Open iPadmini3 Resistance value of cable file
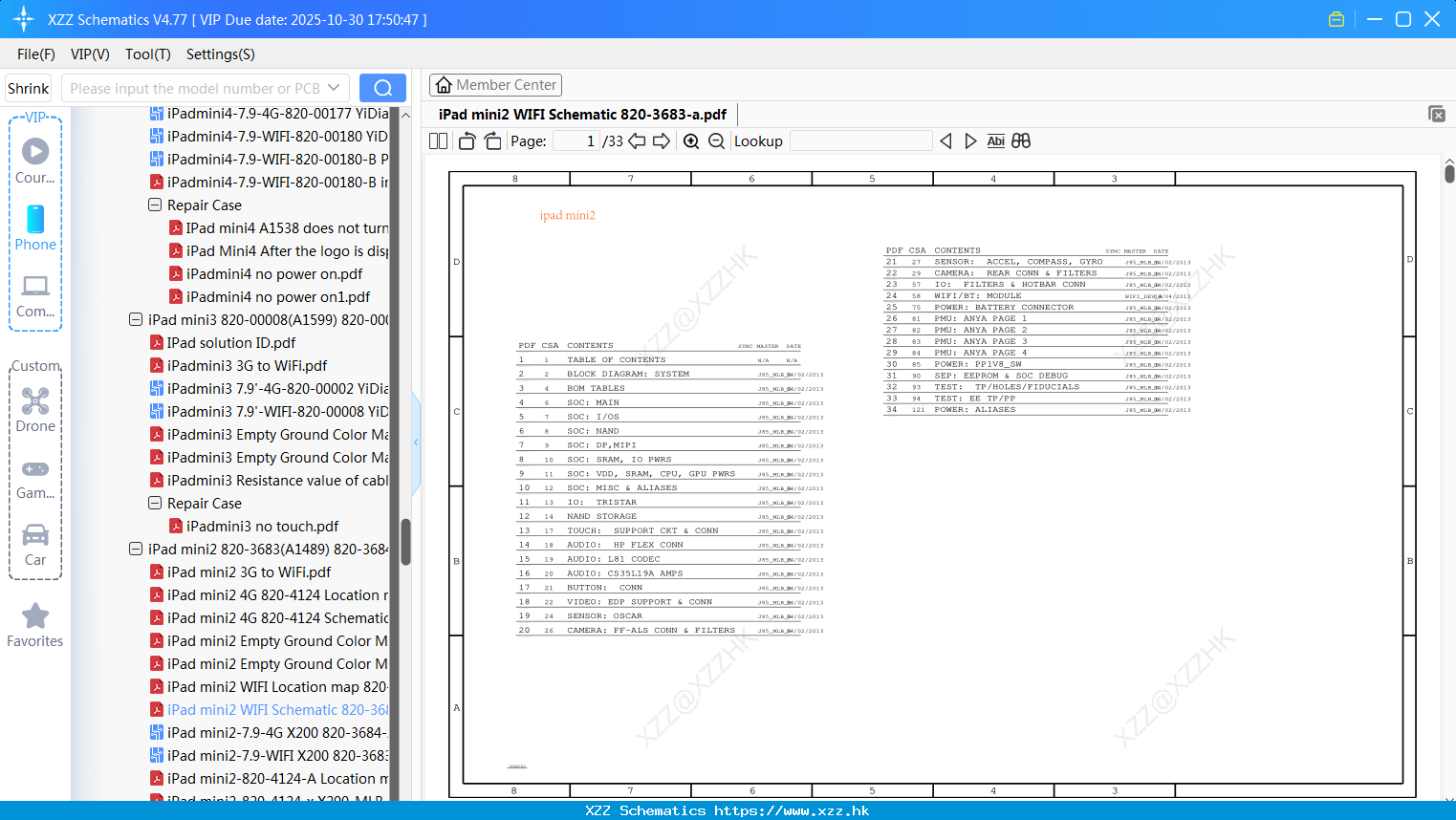The height and width of the screenshot is (820, 1456). [269, 481]
